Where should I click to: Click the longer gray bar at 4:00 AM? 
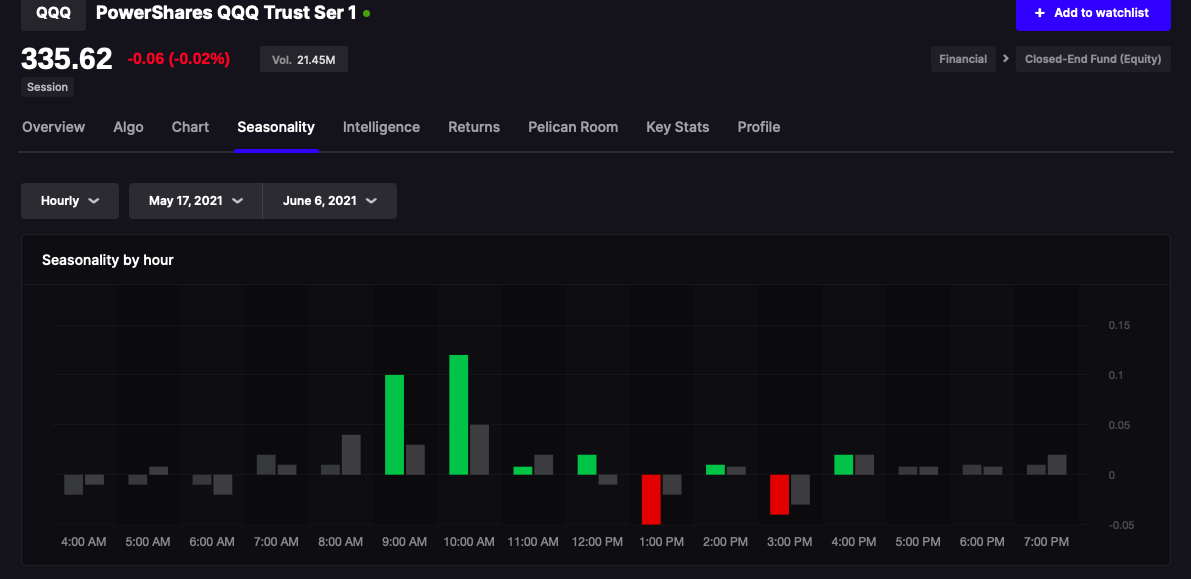pyautogui.click(x=74, y=485)
